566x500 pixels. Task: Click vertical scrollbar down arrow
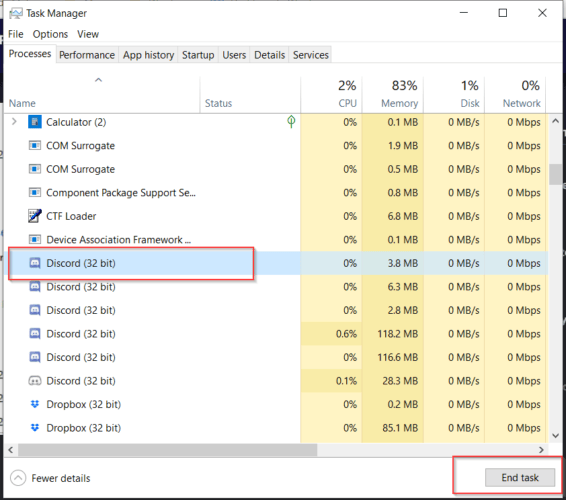[x=556, y=436]
